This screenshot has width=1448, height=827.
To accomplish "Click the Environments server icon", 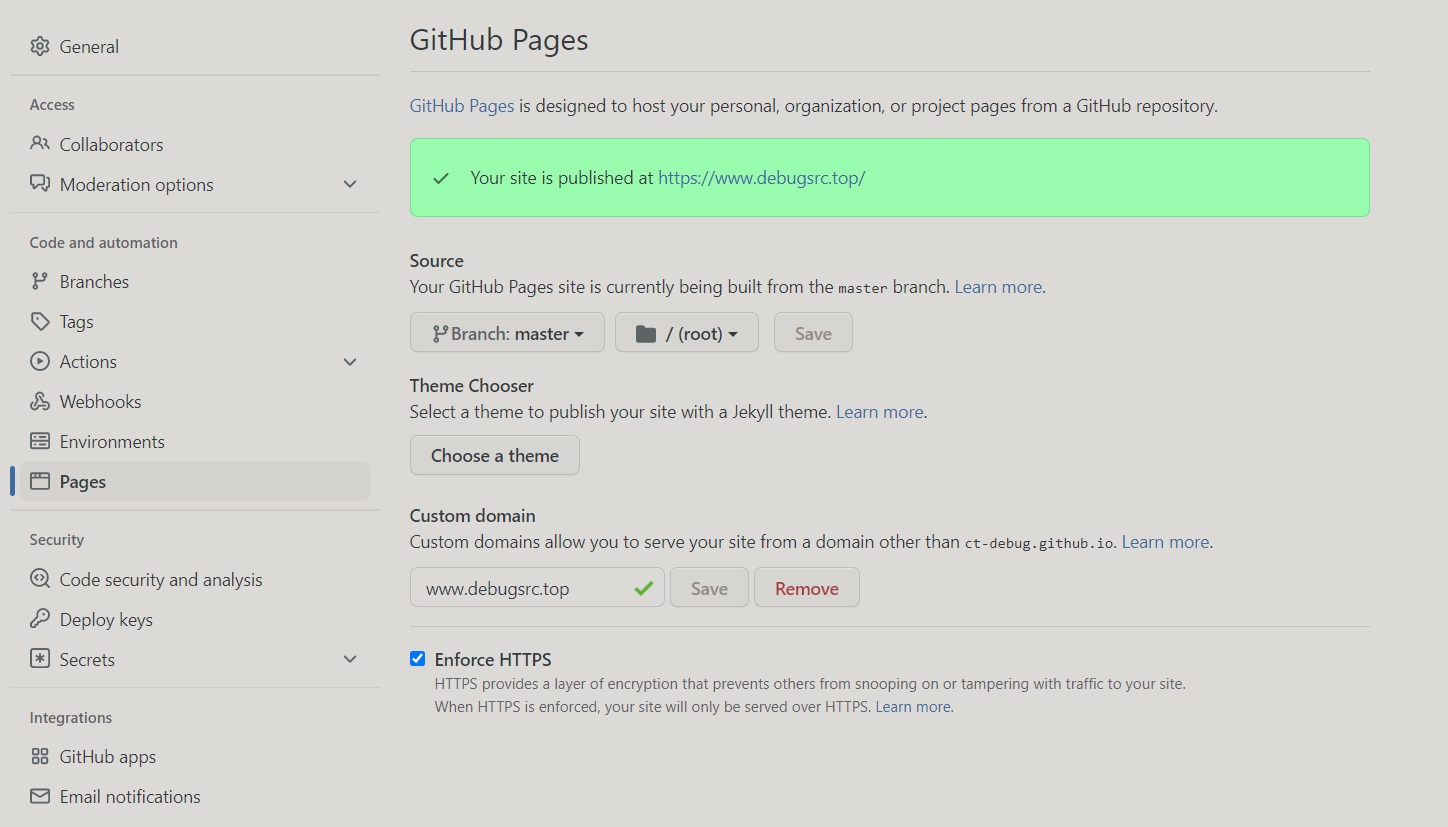I will 40,442.
